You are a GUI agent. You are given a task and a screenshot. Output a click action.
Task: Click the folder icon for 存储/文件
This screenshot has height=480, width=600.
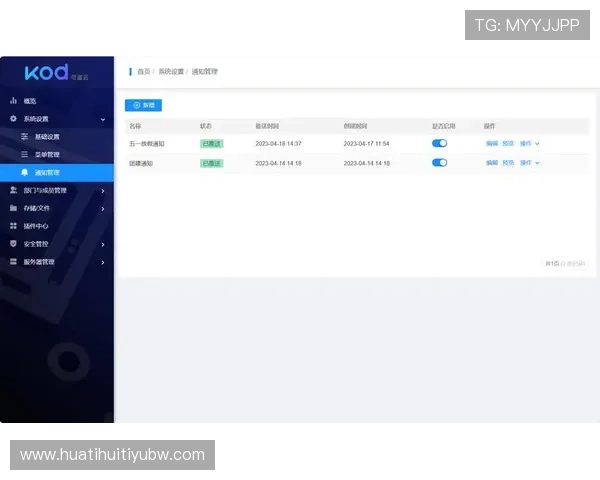pos(13,208)
